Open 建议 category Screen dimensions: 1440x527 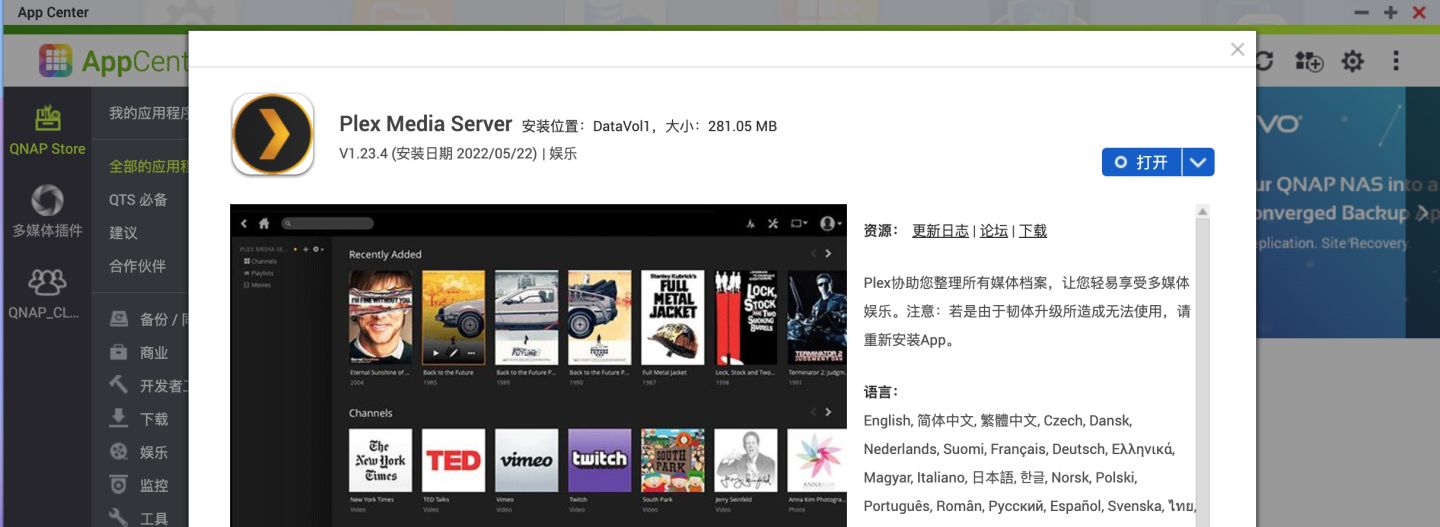tap(123, 233)
